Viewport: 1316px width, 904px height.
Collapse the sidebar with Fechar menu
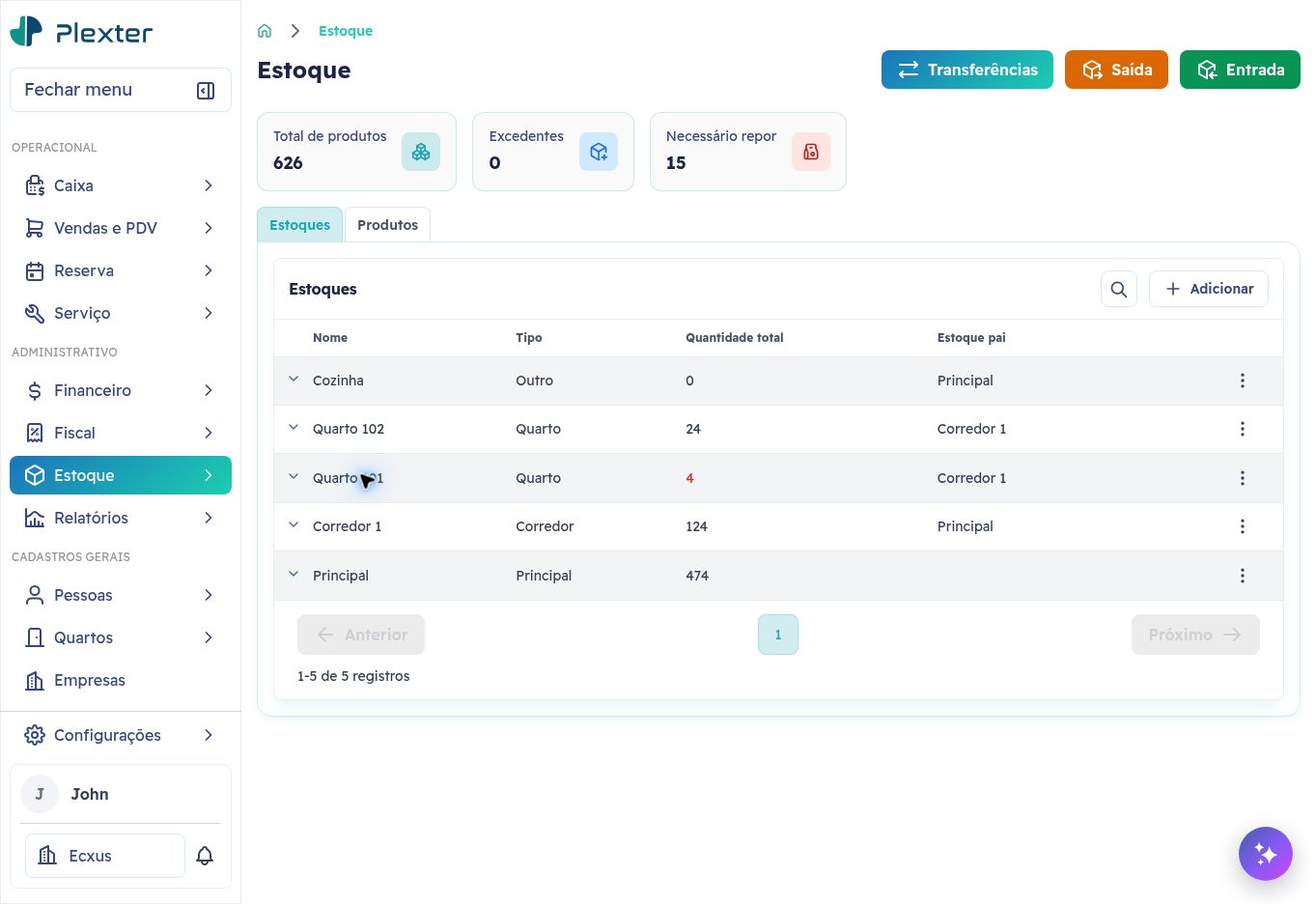(121, 90)
